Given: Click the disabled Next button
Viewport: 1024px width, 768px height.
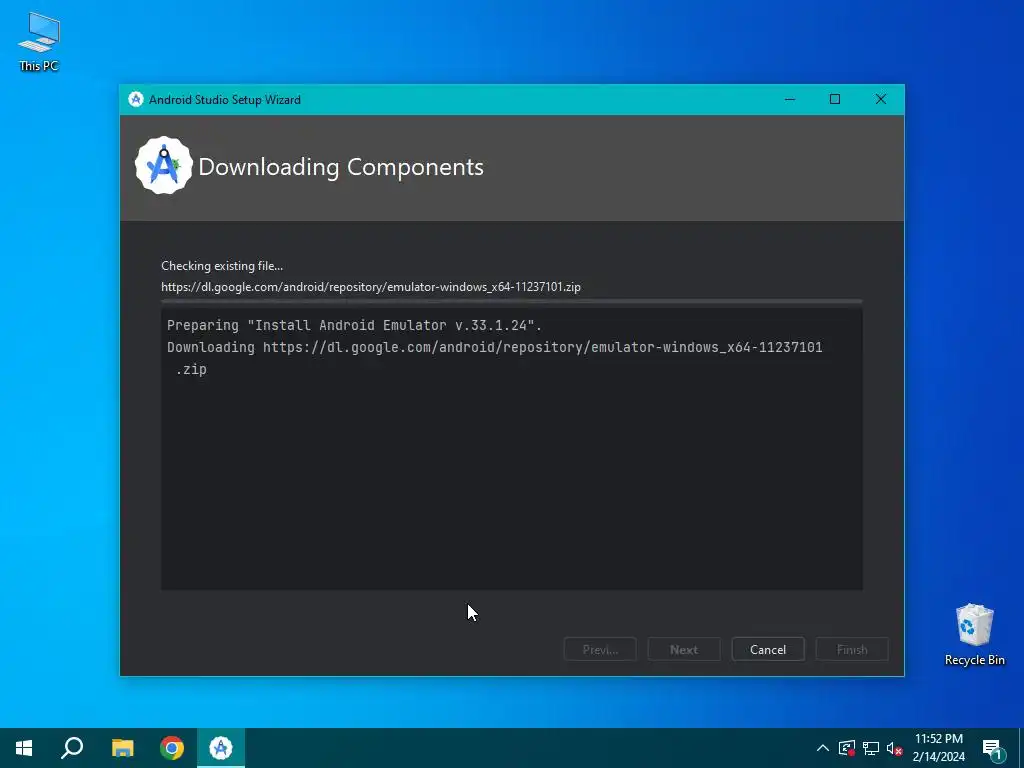Looking at the screenshot, I should pos(684,649).
